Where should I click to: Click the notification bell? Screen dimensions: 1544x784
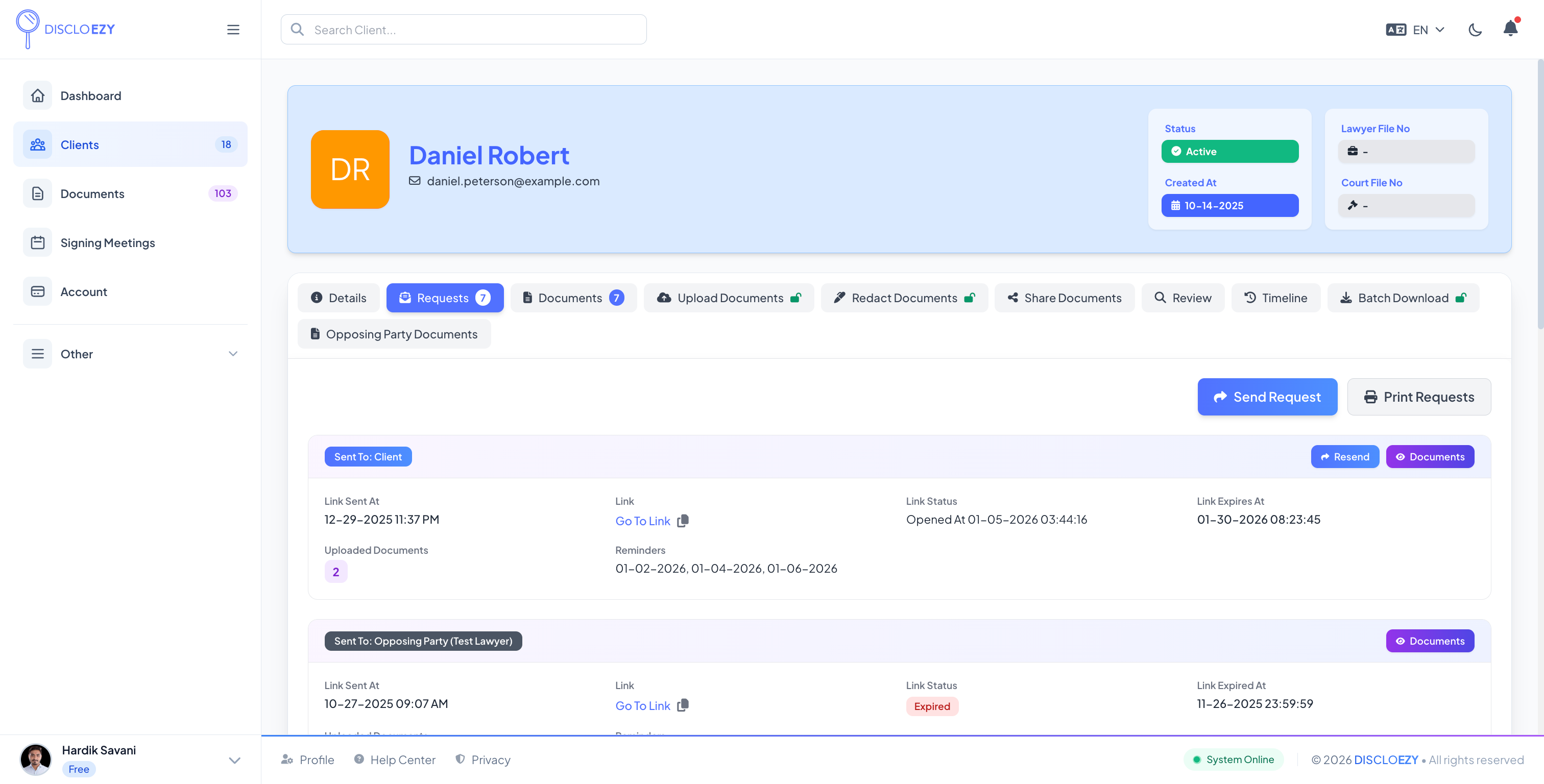pyautogui.click(x=1509, y=29)
